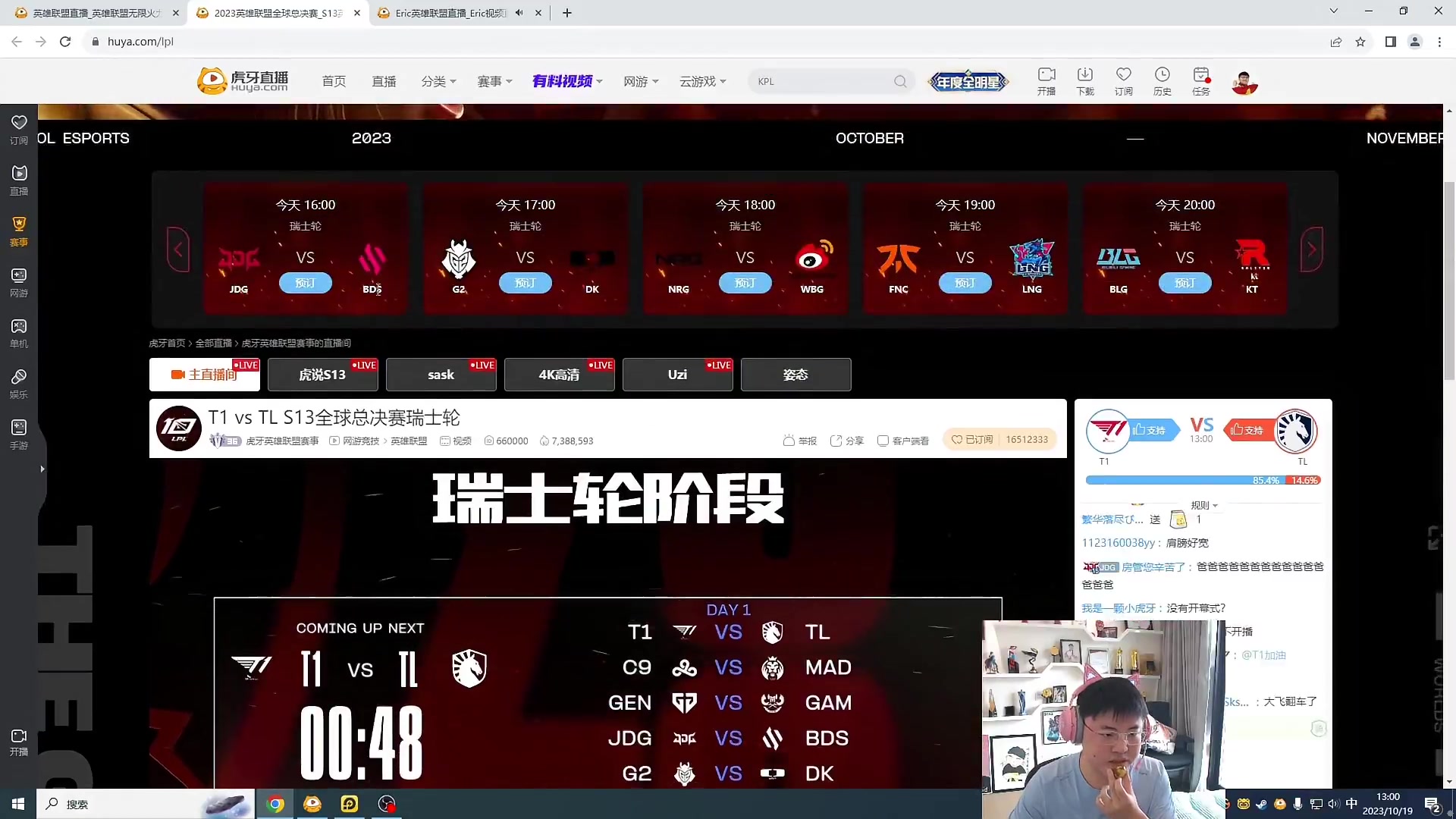
Task: Expand the collapsed left sidebar arrow
Action: (x=42, y=469)
